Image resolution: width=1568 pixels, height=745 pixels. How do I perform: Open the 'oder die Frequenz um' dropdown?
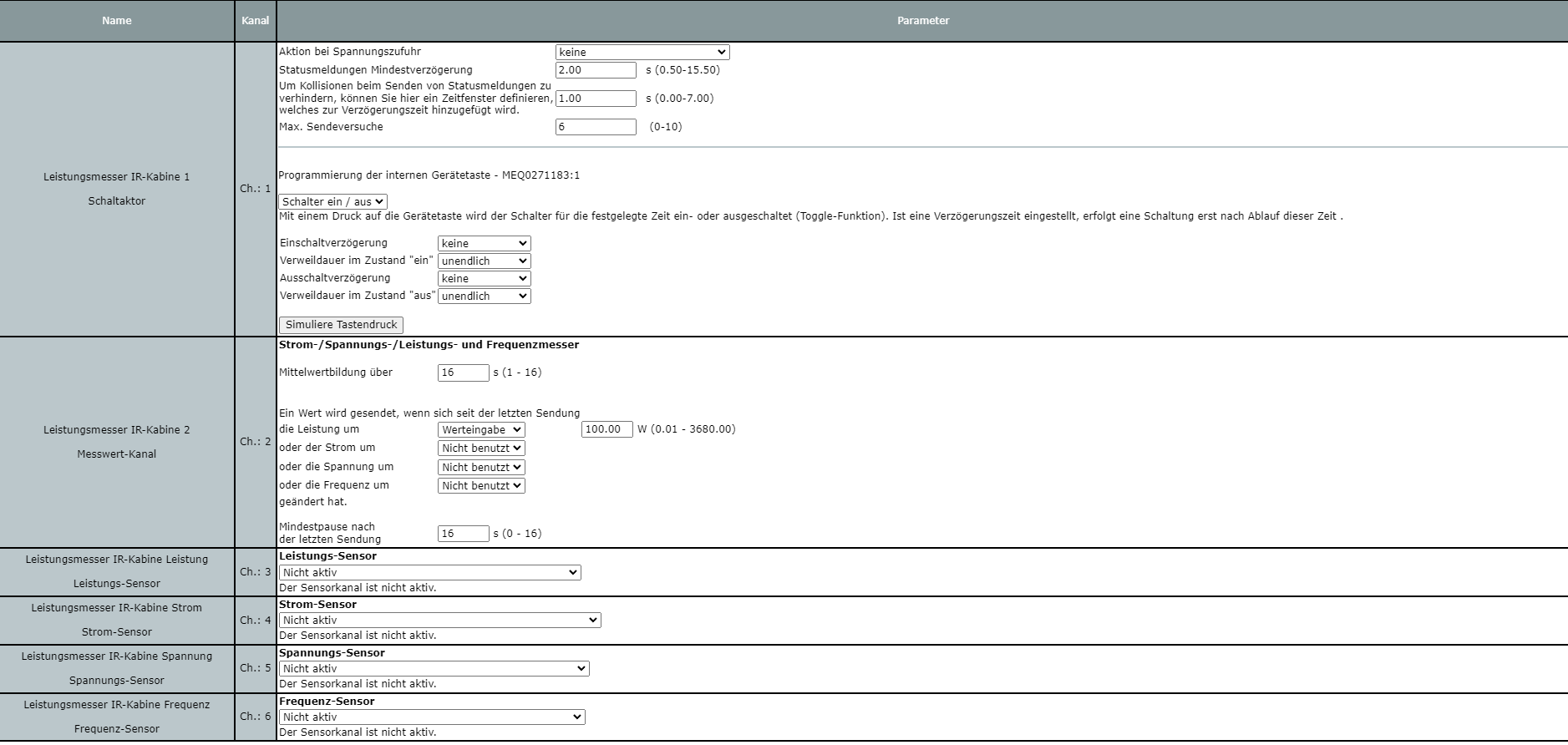pyautogui.click(x=481, y=486)
